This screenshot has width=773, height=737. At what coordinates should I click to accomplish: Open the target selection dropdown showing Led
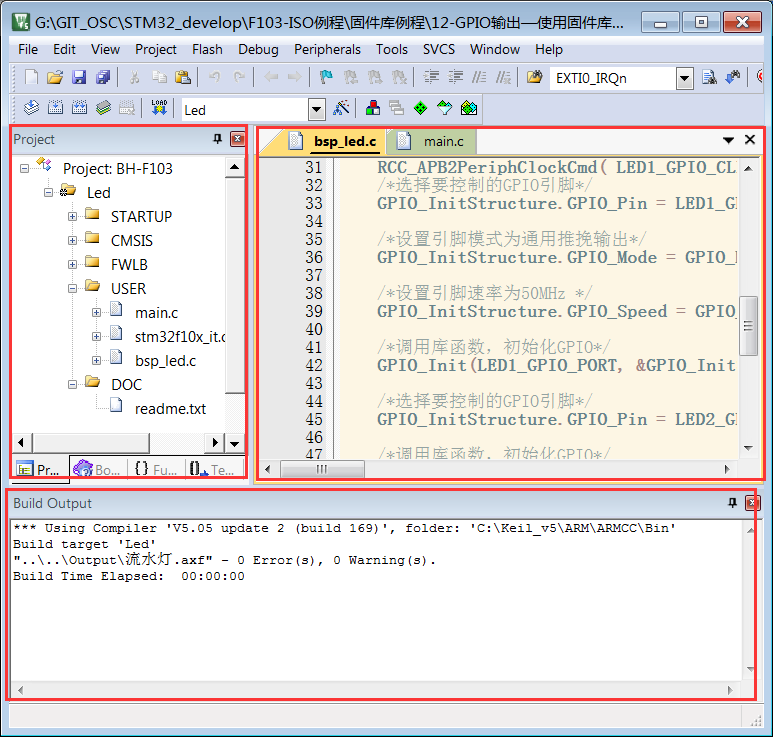316,109
